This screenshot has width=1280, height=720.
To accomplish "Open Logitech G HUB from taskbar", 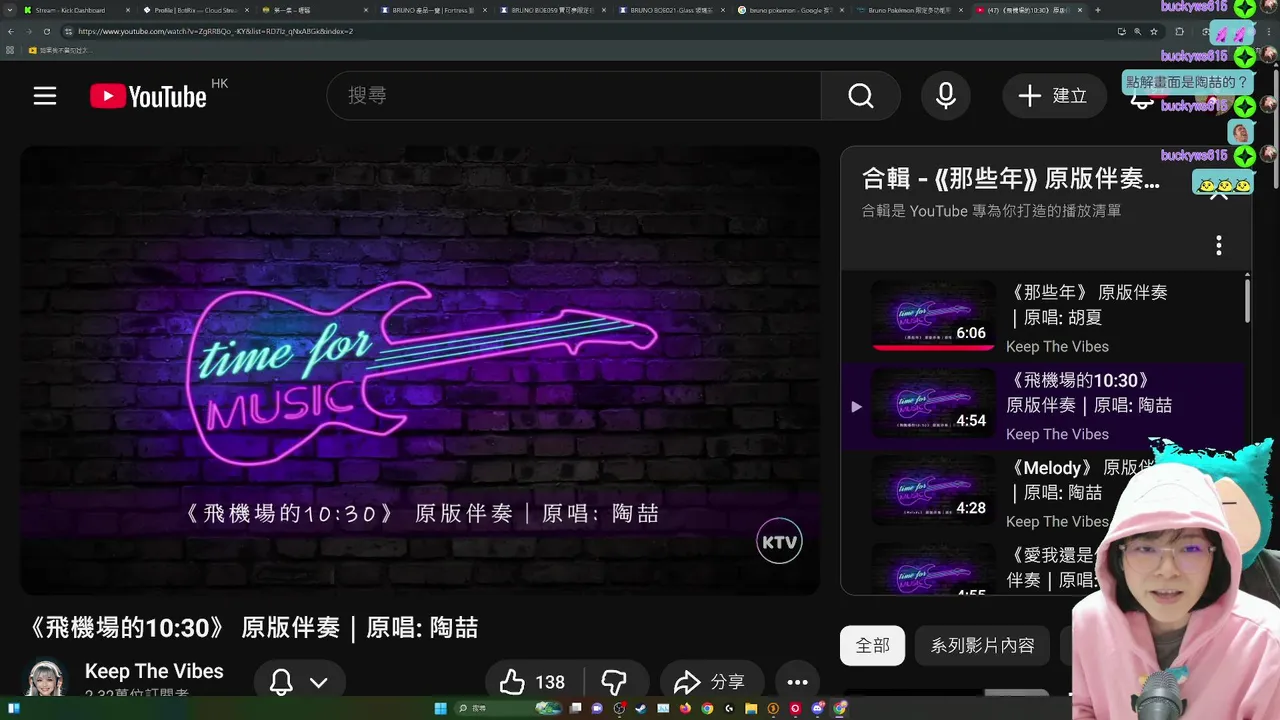I will (729, 709).
